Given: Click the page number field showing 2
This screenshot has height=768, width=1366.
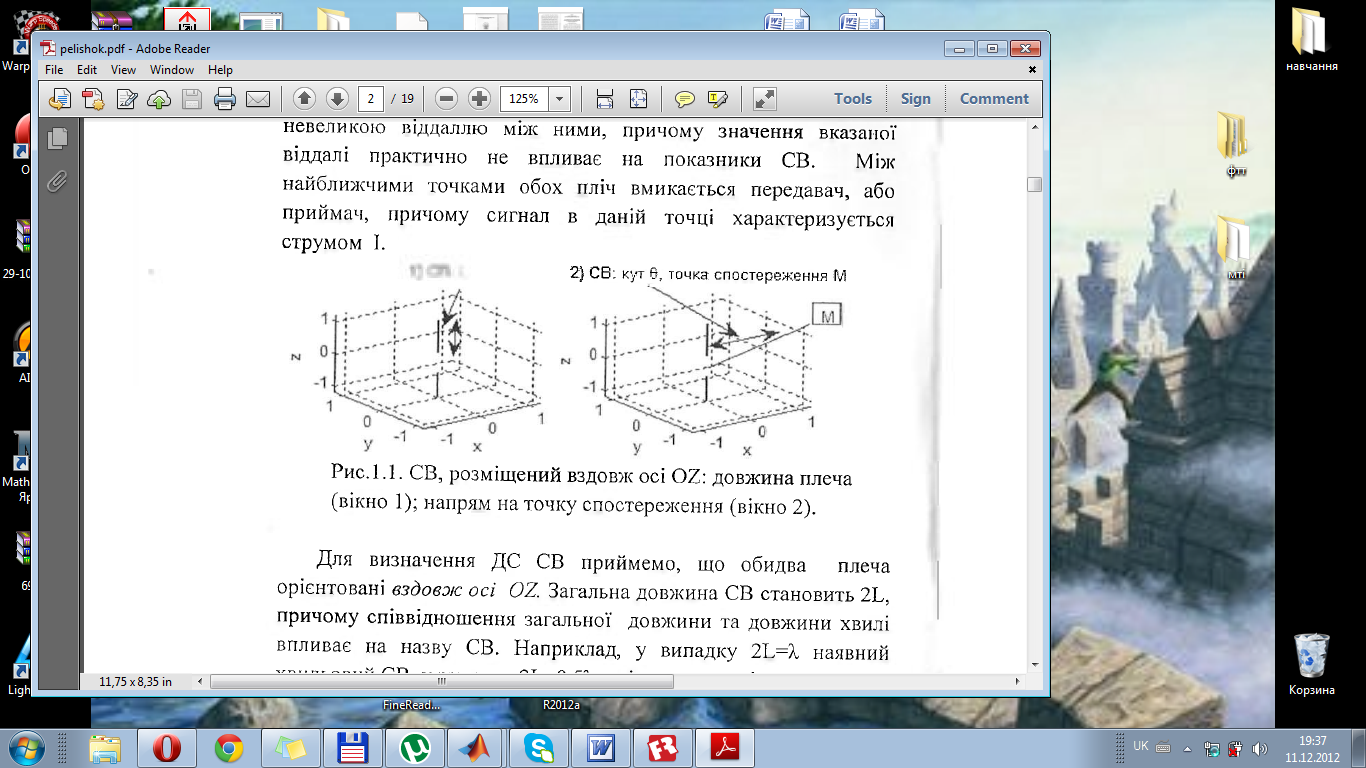Looking at the screenshot, I should [371, 99].
